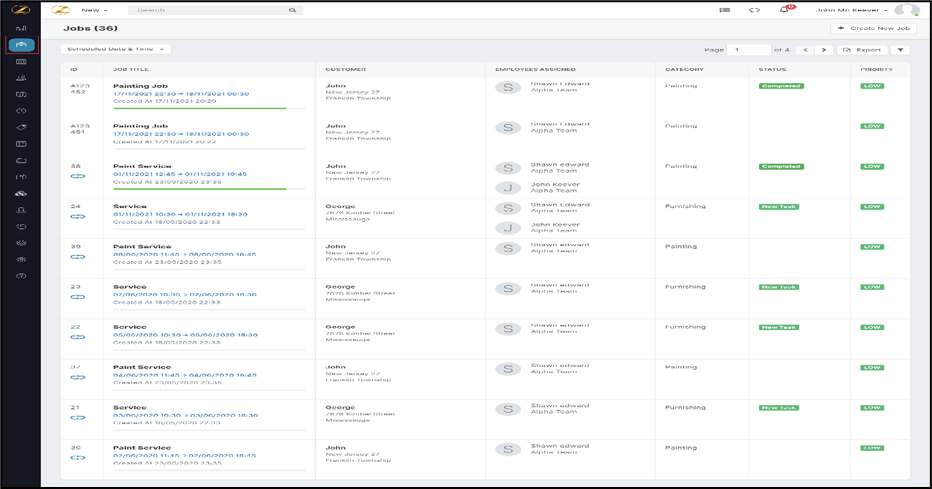Viewport: 932px width, 489px height.
Task: Click the user profile avatar picture
Action: (907, 10)
